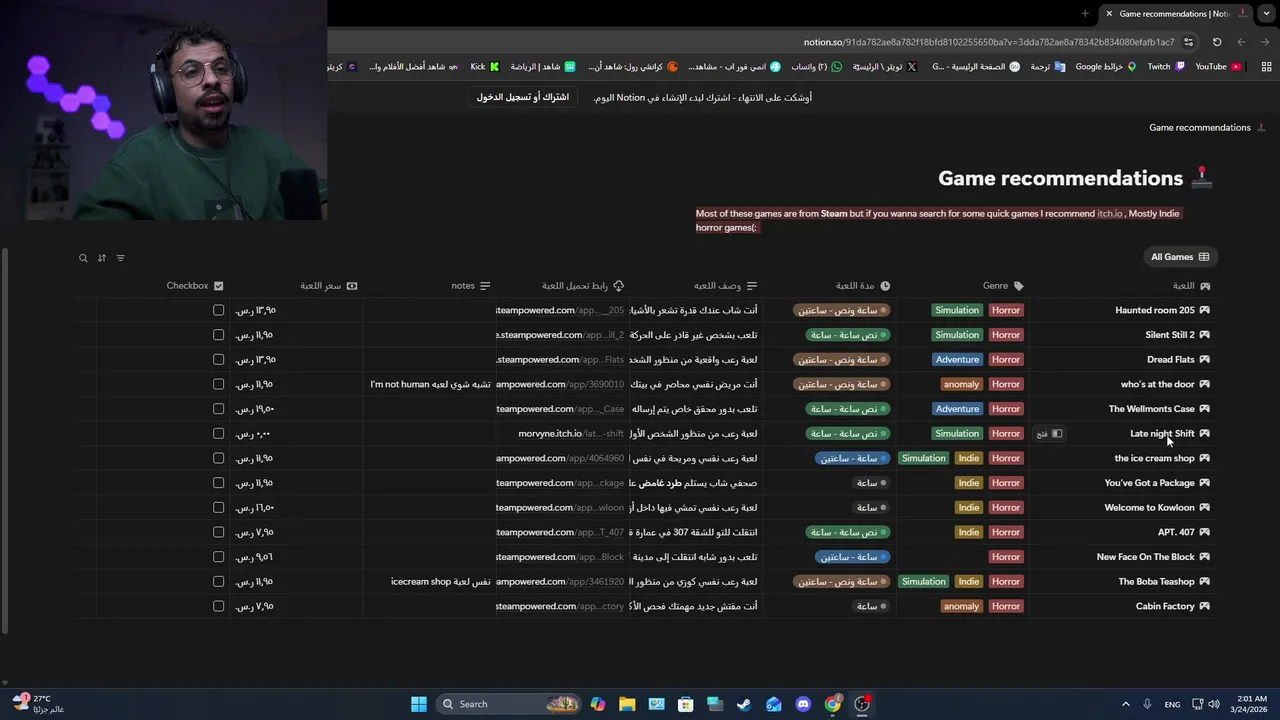
Task: Open the table search icon
Action: (x=83, y=258)
